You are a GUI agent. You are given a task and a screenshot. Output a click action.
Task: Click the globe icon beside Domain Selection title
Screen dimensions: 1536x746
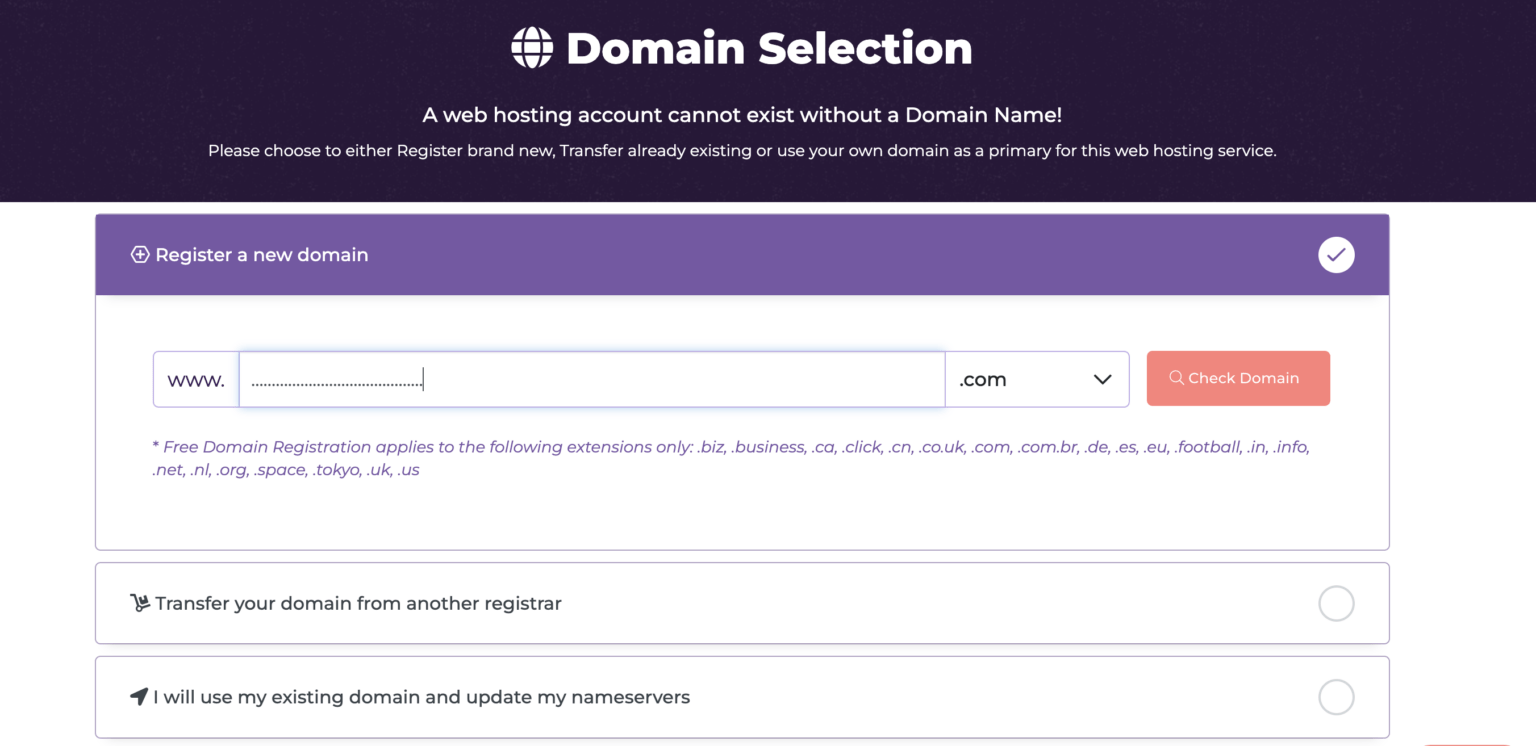point(531,46)
